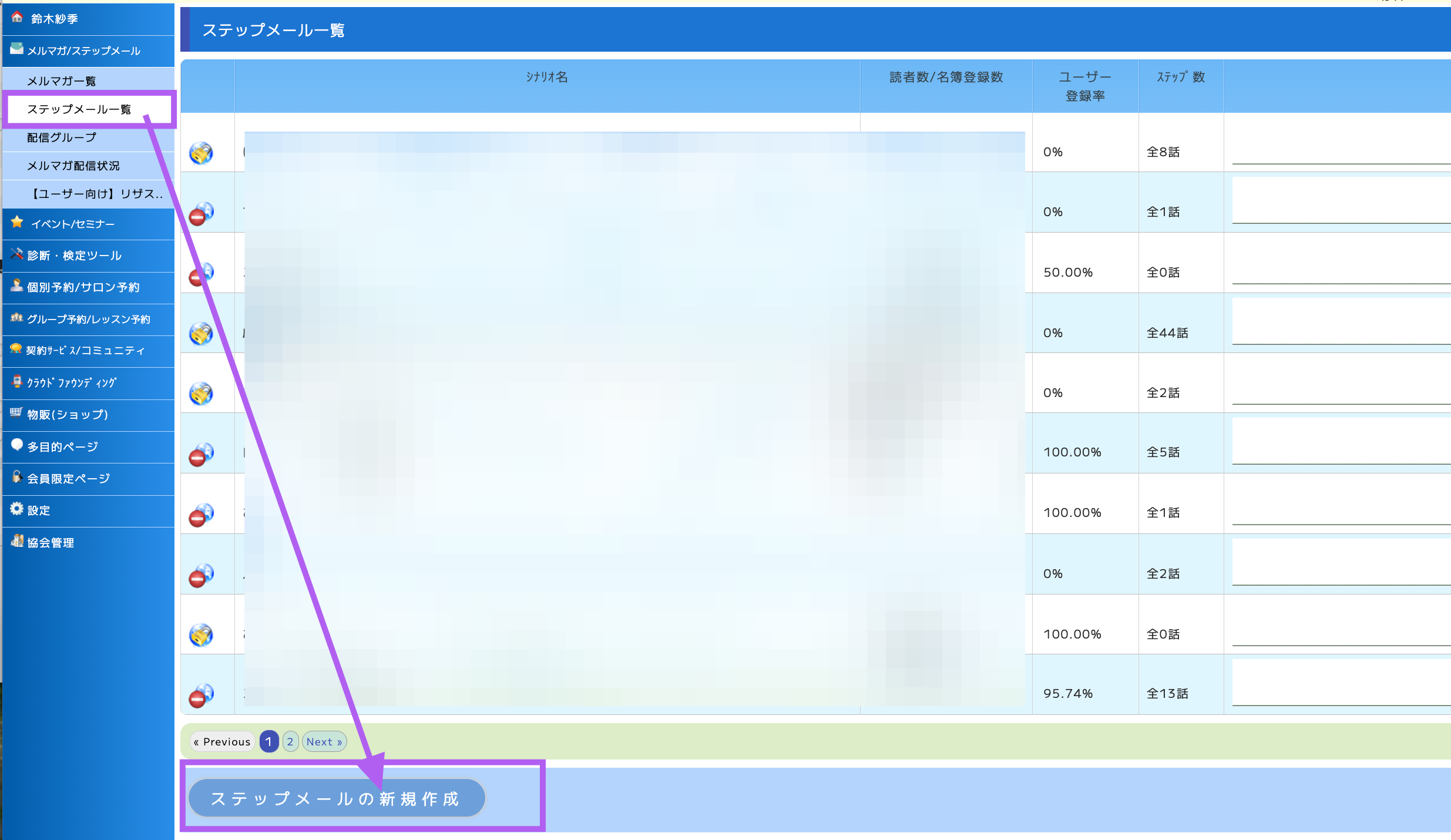Click the lock-globe icon in the 全44話 row
The image size is (1451, 840).
[x=201, y=334]
